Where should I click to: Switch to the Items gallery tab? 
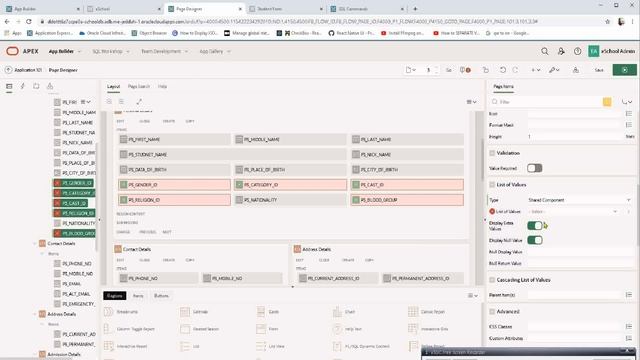tap(138, 296)
